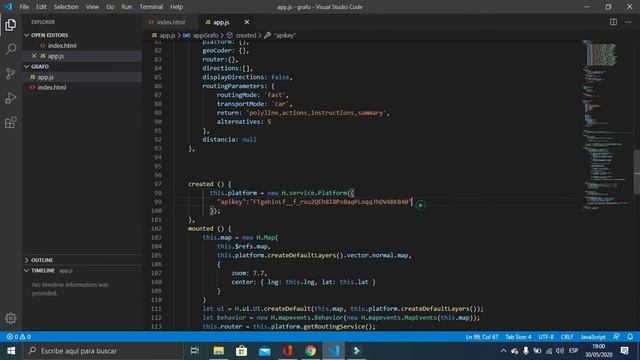Change line endings via CRLF

[567, 337]
